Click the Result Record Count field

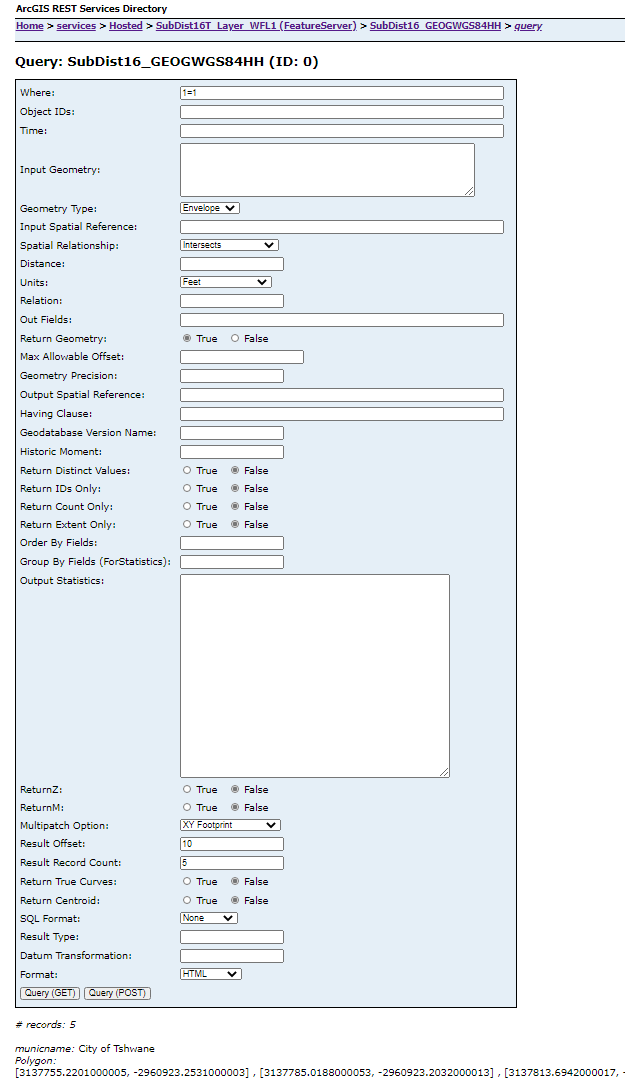pyautogui.click(x=232, y=863)
